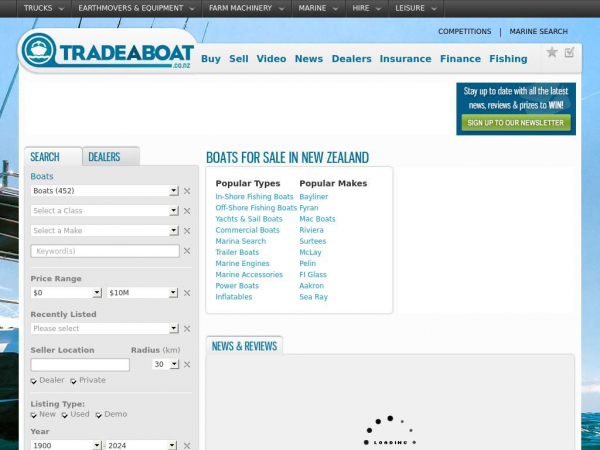Open the minimum price $0 dropdown
The image size is (600, 450).
[66, 293]
